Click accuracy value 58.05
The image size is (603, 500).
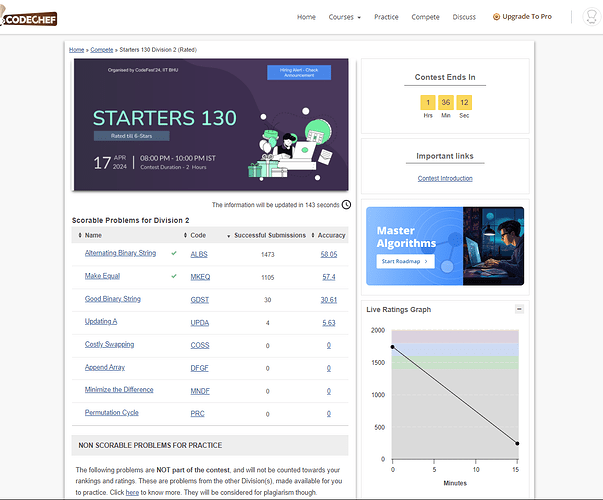point(329,254)
